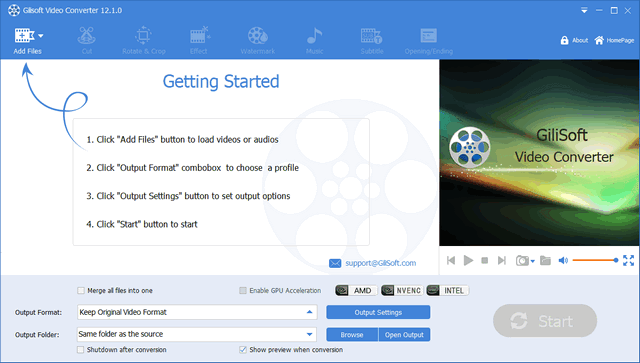Uncheck Show preview when conversion
The width and height of the screenshot is (640, 363).
[x=243, y=350]
